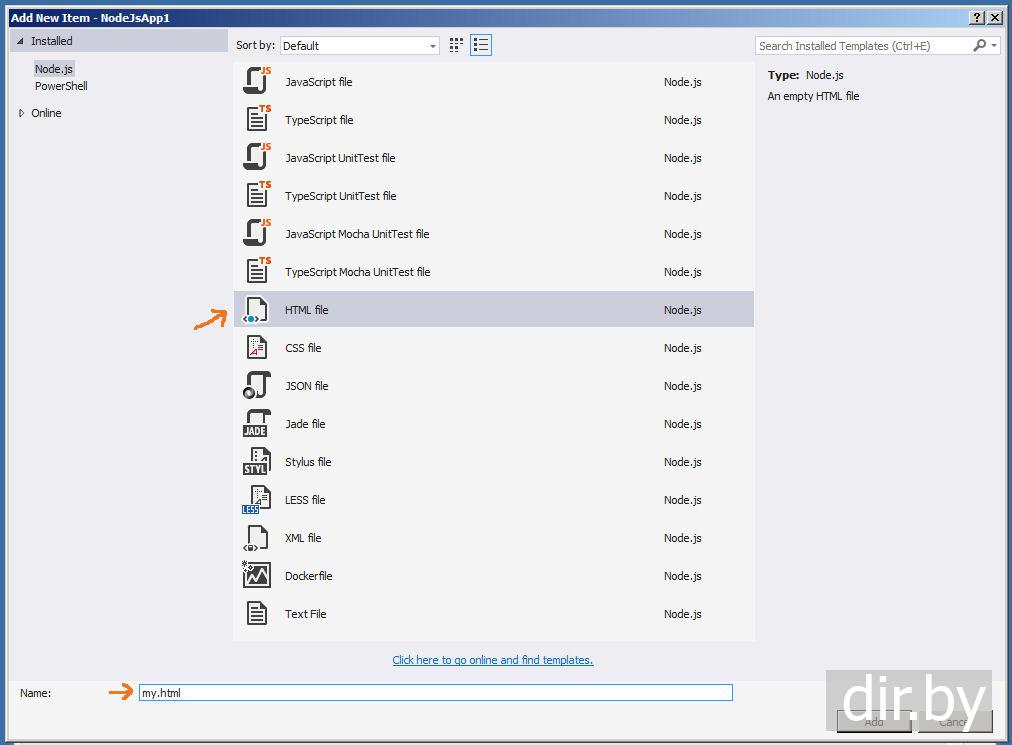Click Node.js type on Dockerfile row
Viewport: 1012px width, 745px height.
click(682, 576)
